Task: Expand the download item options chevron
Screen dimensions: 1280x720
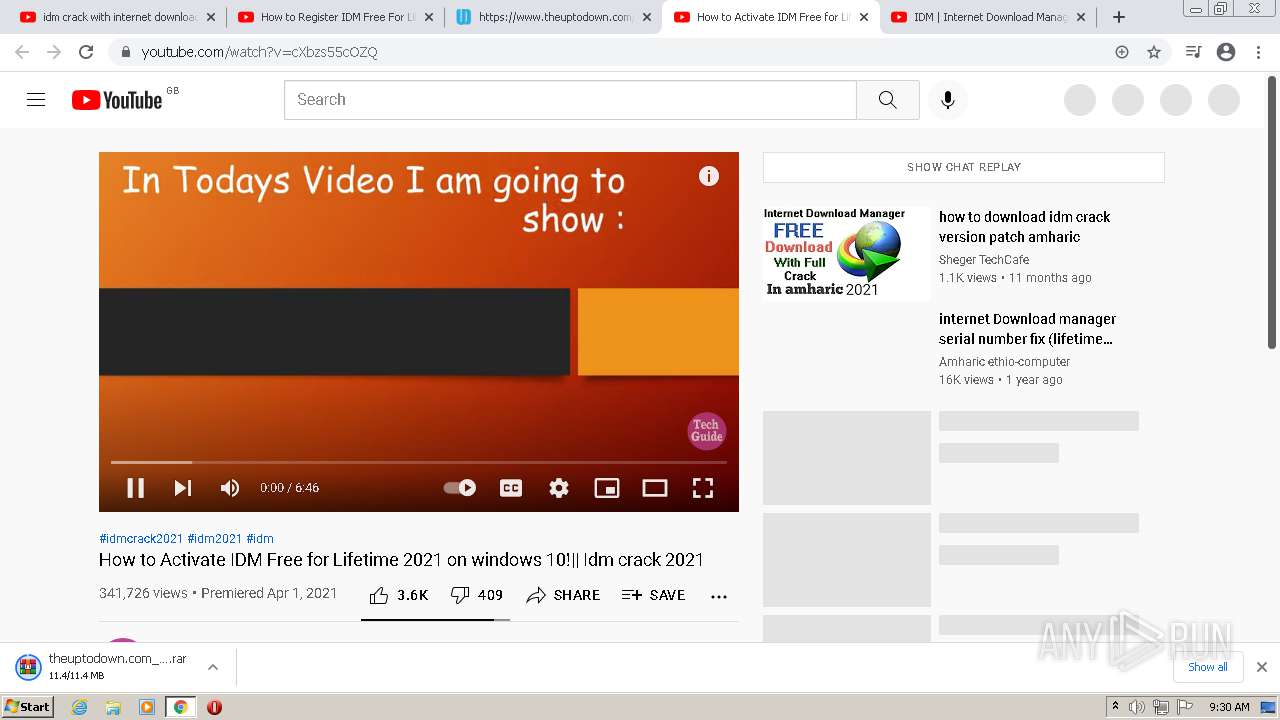Action: coord(213,667)
